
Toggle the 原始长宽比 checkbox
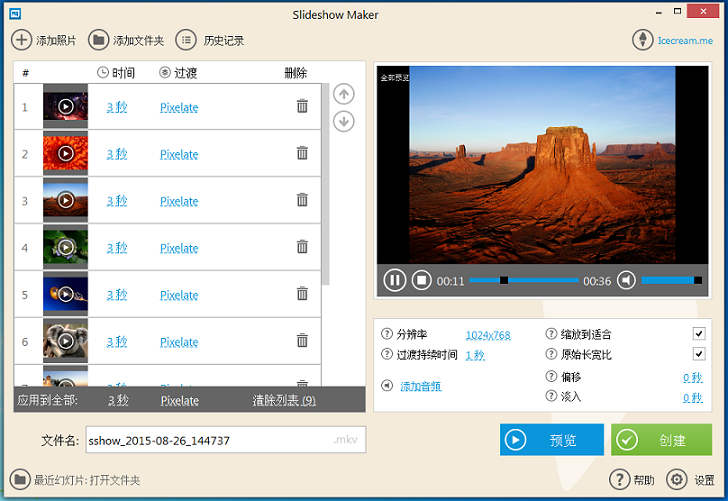point(699,354)
